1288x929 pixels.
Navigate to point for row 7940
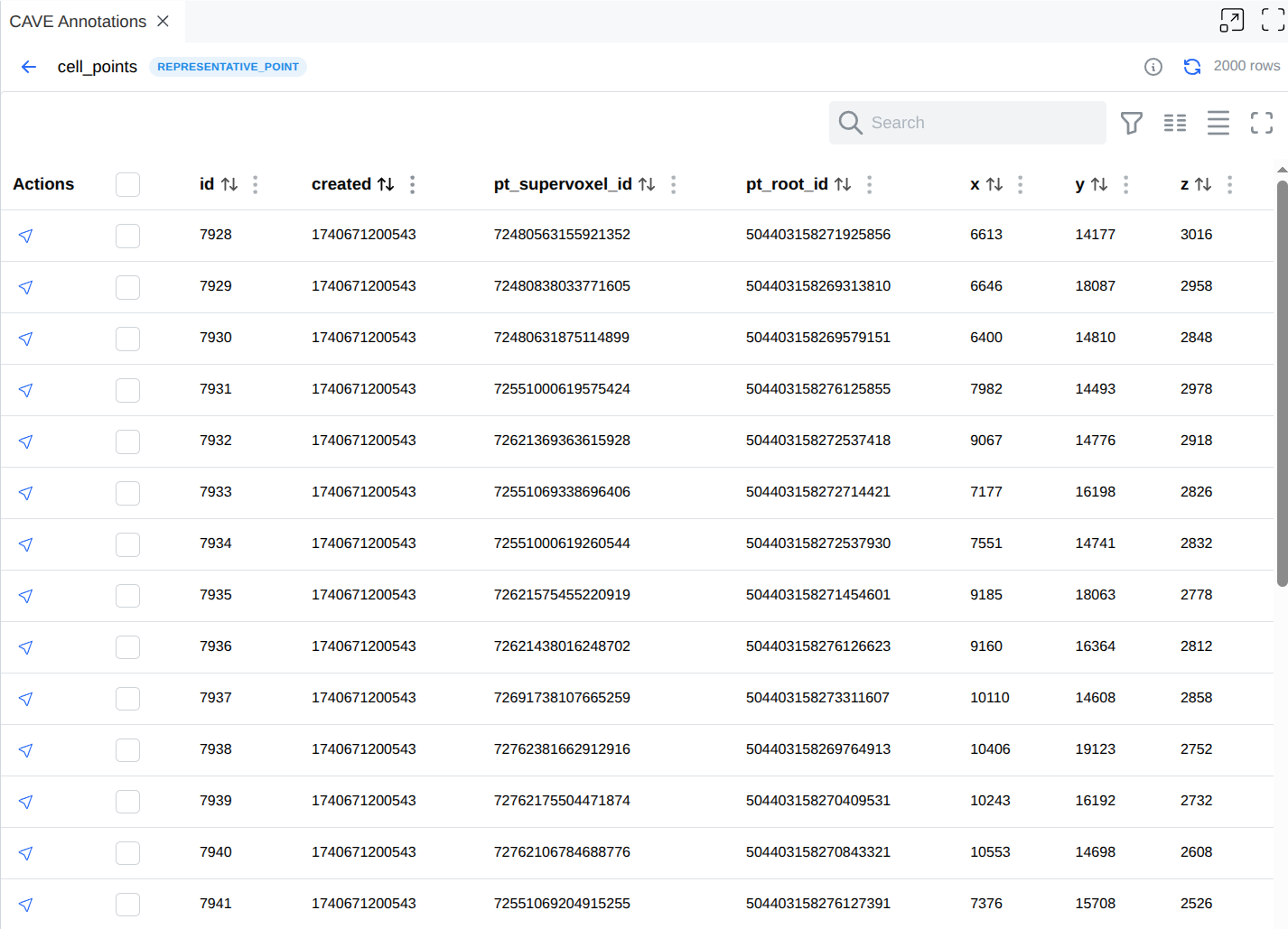[25, 853]
